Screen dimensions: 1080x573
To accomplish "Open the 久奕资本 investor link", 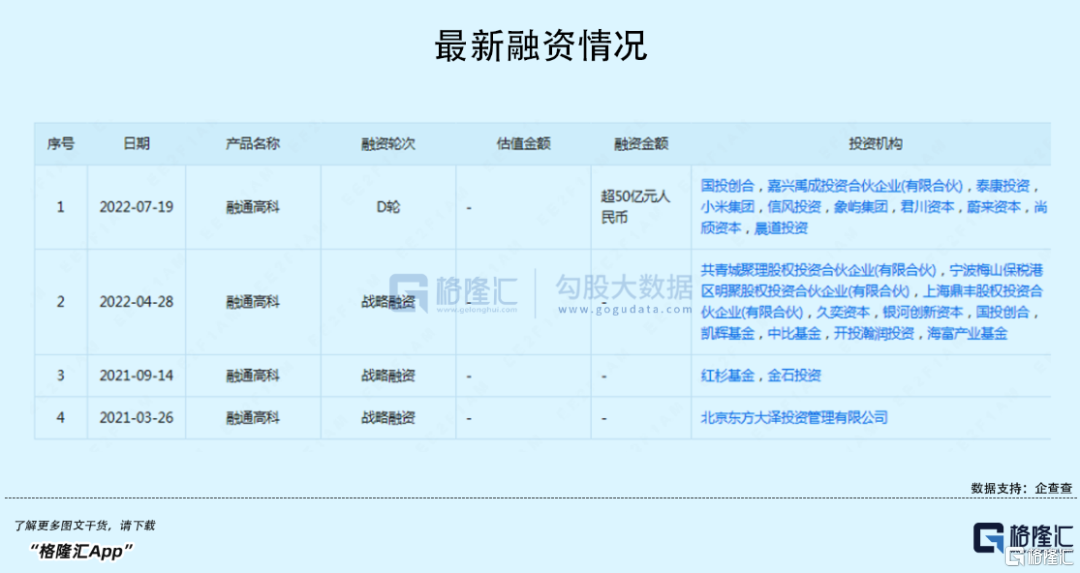I will [x=843, y=312].
